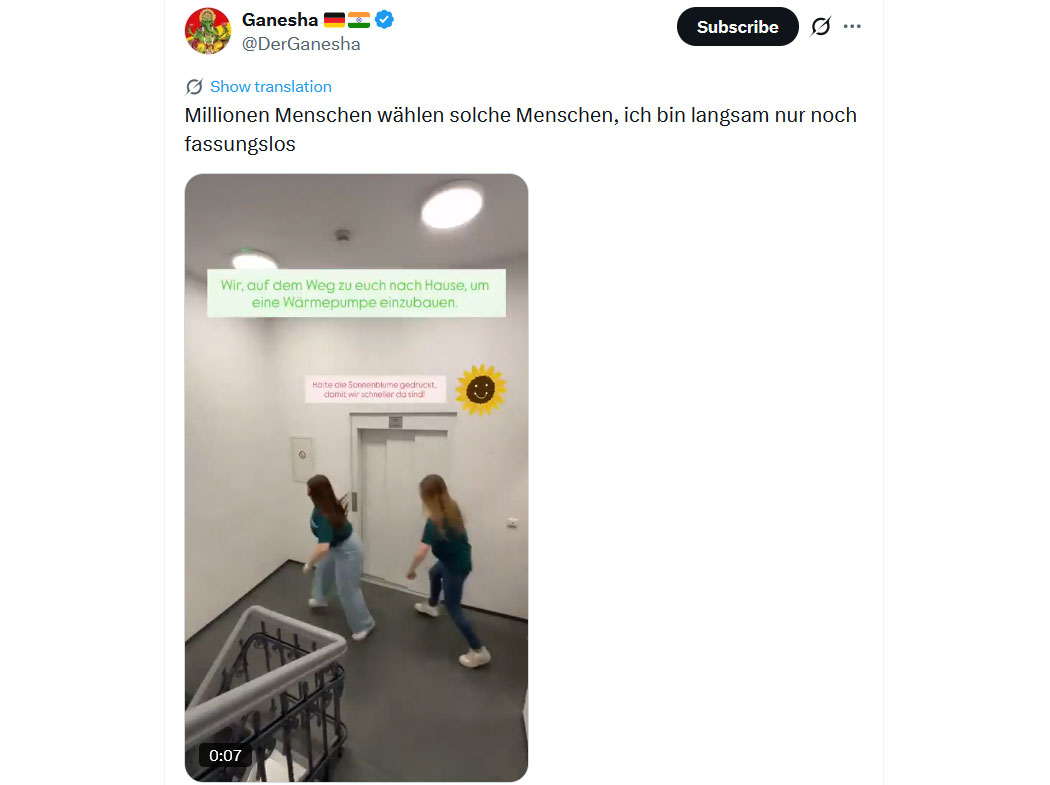Show translation of the German post
Viewport: 1050px width, 785px height.
coord(271,87)
